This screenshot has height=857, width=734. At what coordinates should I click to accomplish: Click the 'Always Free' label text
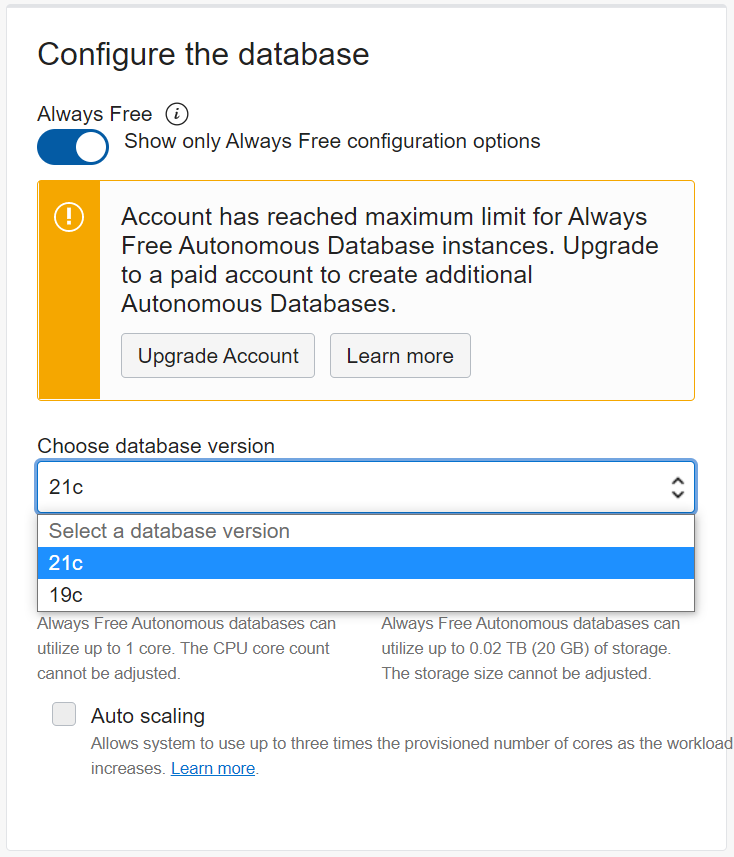pyautogui.click(x=95, y=114)
